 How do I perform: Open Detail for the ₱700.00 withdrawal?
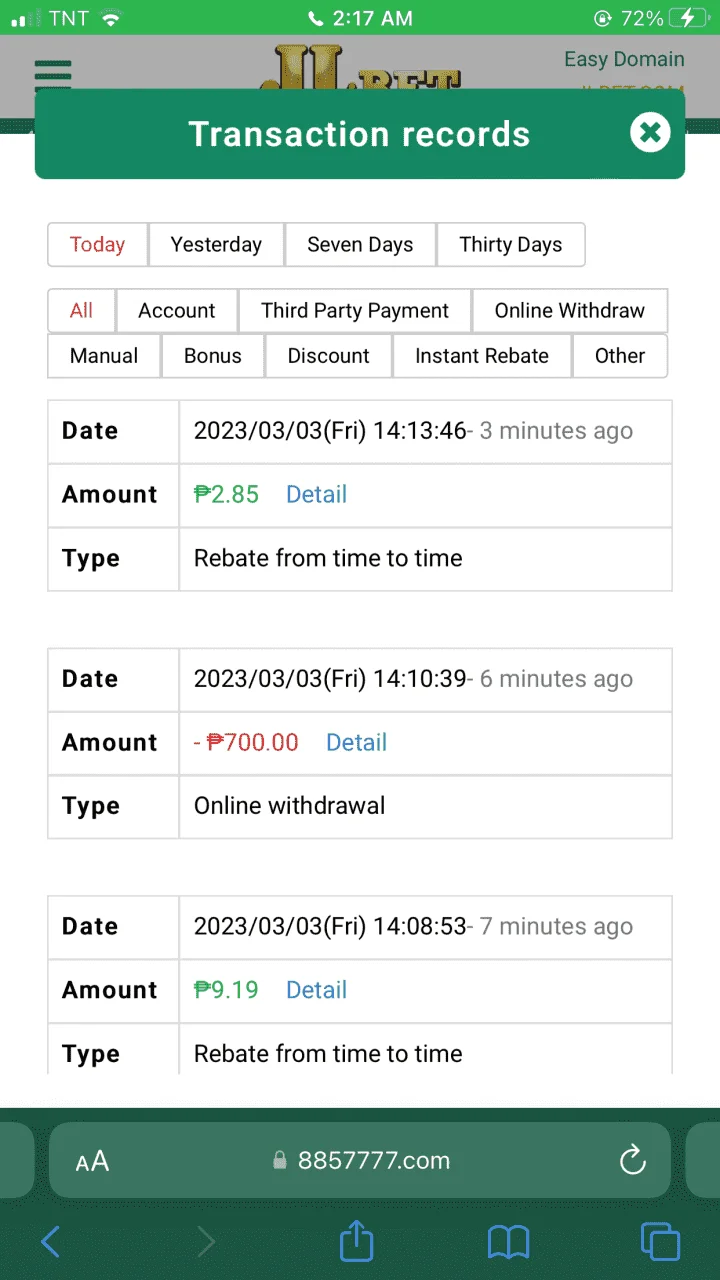356,743
